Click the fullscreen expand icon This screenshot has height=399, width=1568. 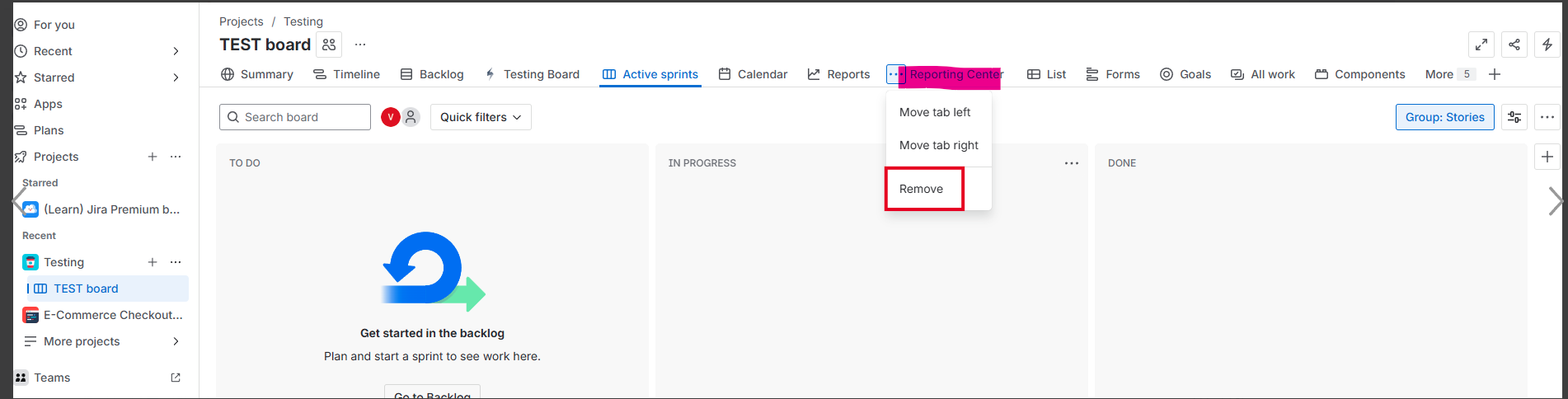pyautogui.click(x=1481, y=45)
